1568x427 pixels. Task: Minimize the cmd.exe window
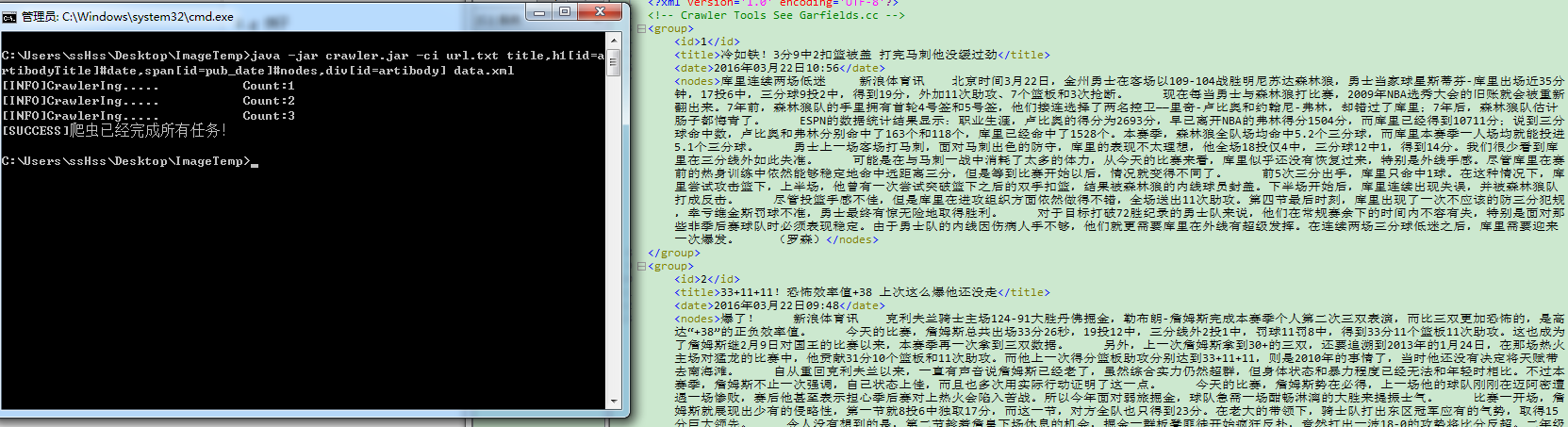tap(540, 12)
